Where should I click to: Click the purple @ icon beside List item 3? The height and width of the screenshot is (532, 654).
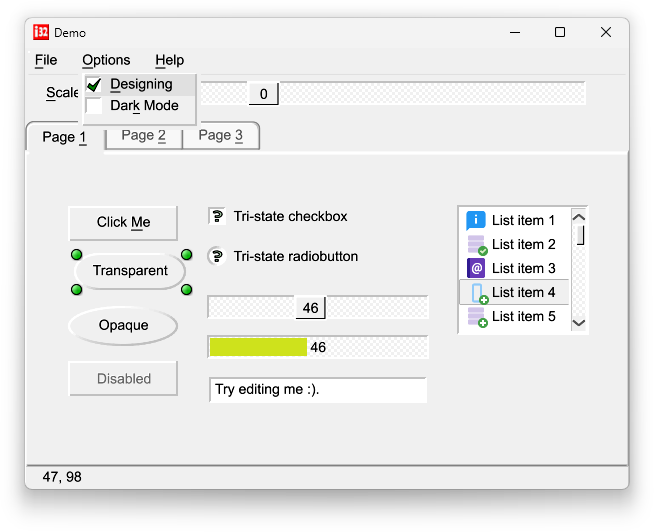tap(476, 268)
